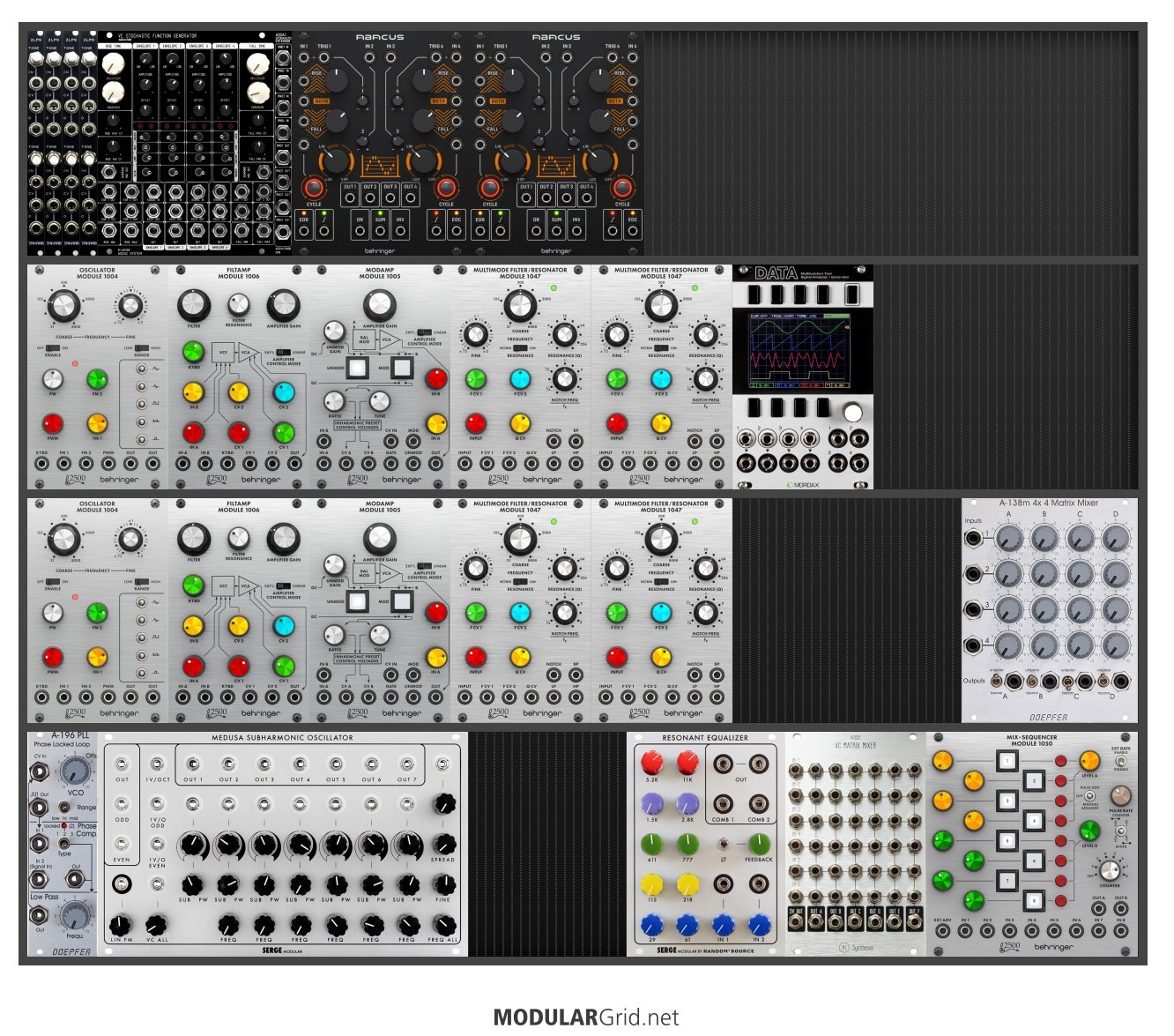The height and width of the screenshot is (1036, 1174).
Task: Flip the Phase Comp Type switch on A-196
Action: click(63, 845)
